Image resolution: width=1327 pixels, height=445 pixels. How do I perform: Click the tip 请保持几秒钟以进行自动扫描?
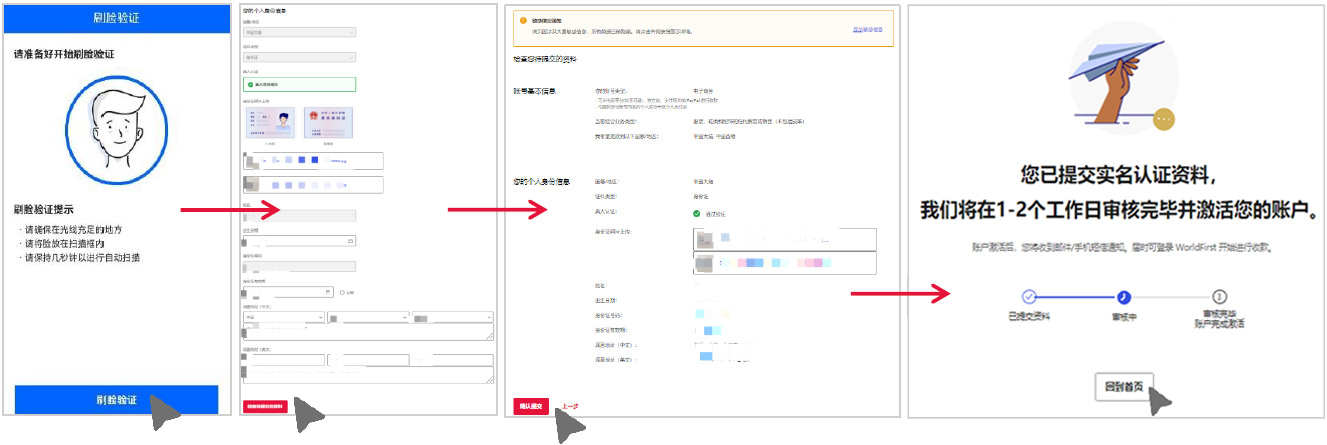[81, 257]
